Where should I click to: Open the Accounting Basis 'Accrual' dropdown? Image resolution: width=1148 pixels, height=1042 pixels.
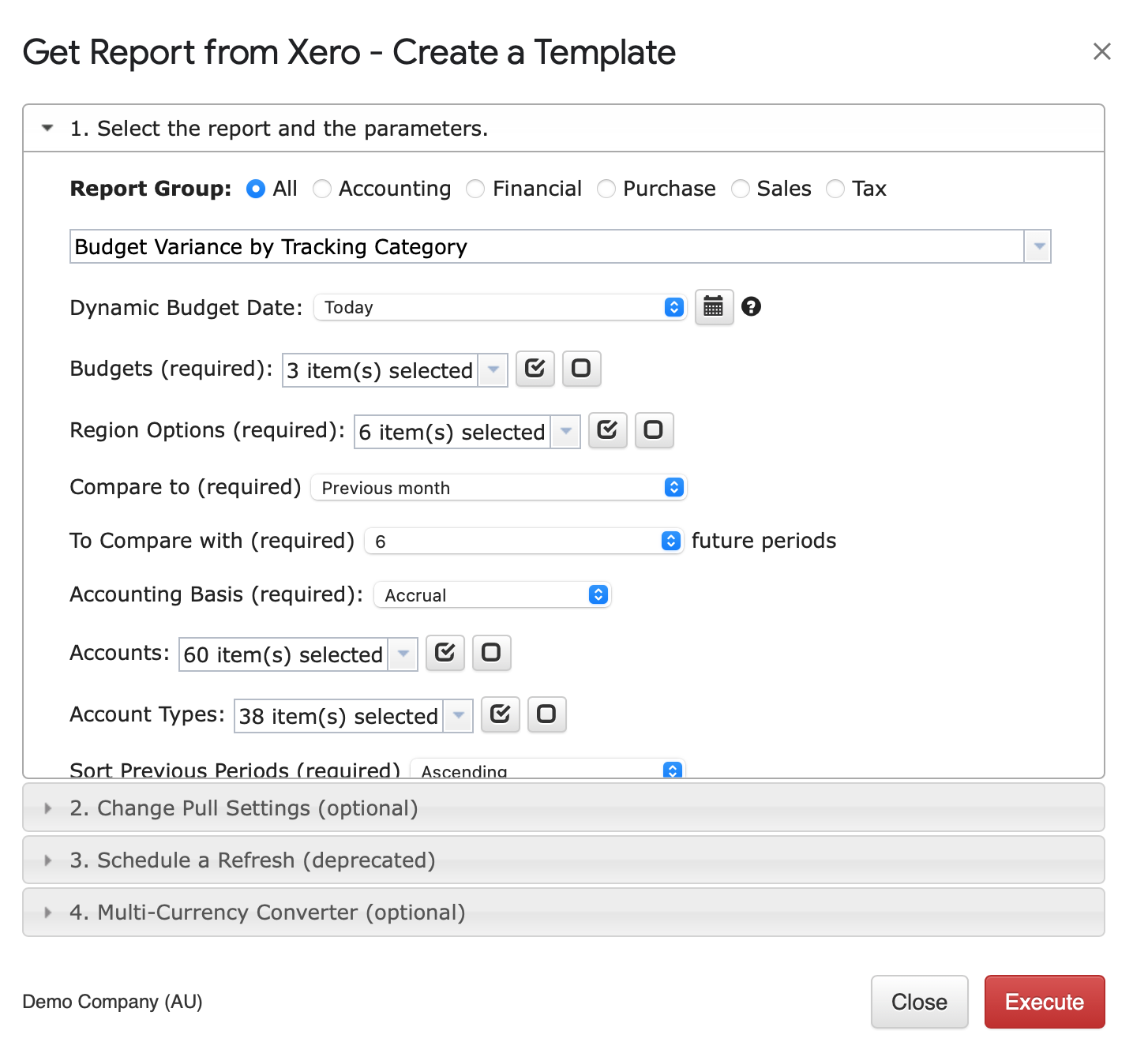tap(493, 594)
